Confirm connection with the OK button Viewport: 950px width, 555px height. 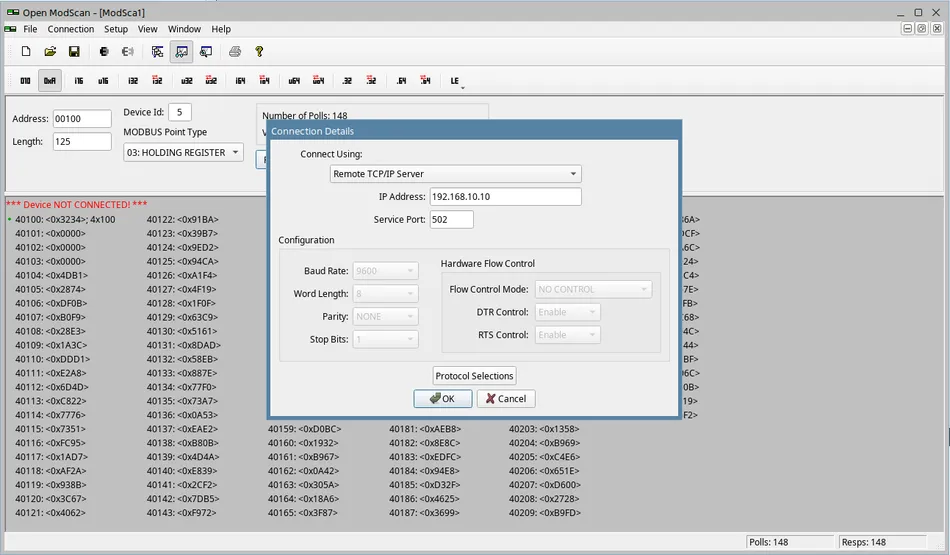pos(443,399)
